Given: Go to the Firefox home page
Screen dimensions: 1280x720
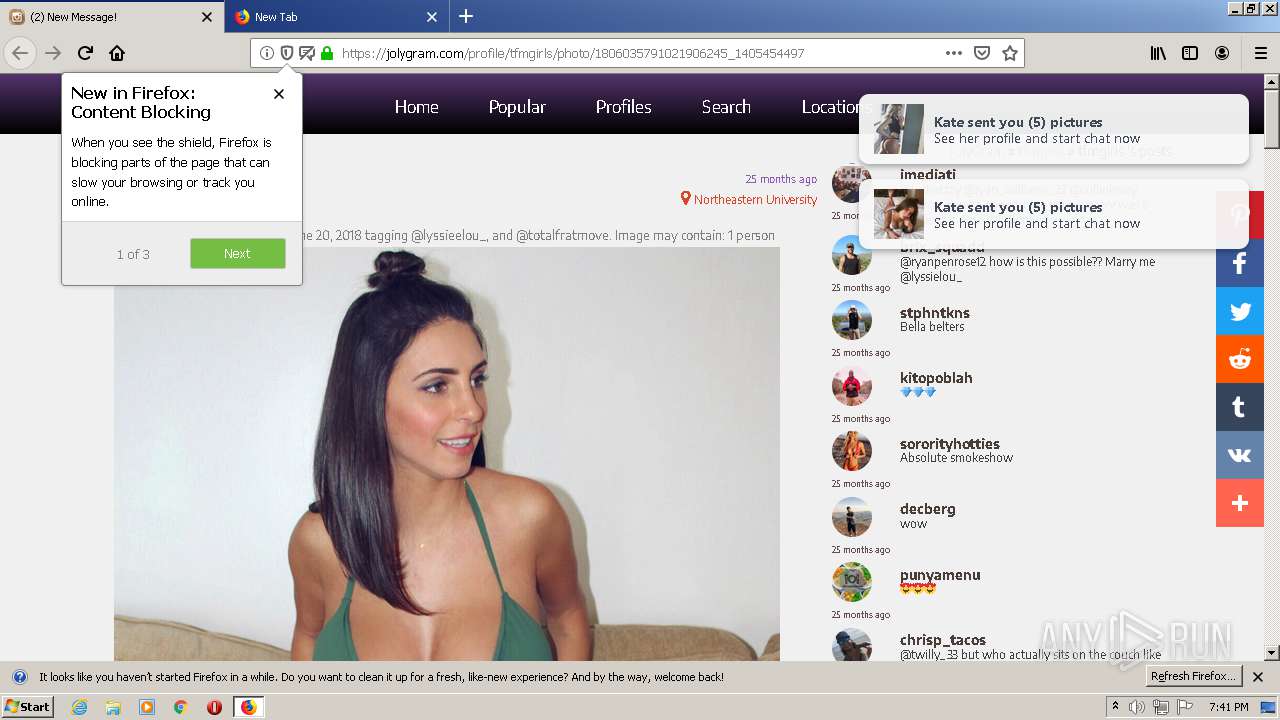Looking at the screenshot, I should [x=117, y=53].
